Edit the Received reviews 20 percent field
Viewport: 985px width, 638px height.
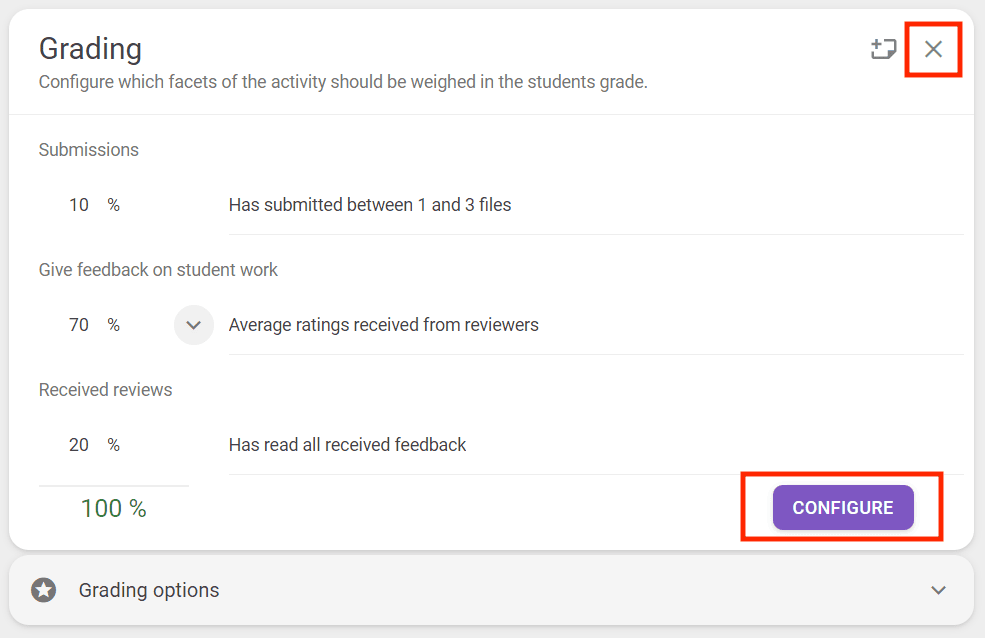tap(79, 445)
